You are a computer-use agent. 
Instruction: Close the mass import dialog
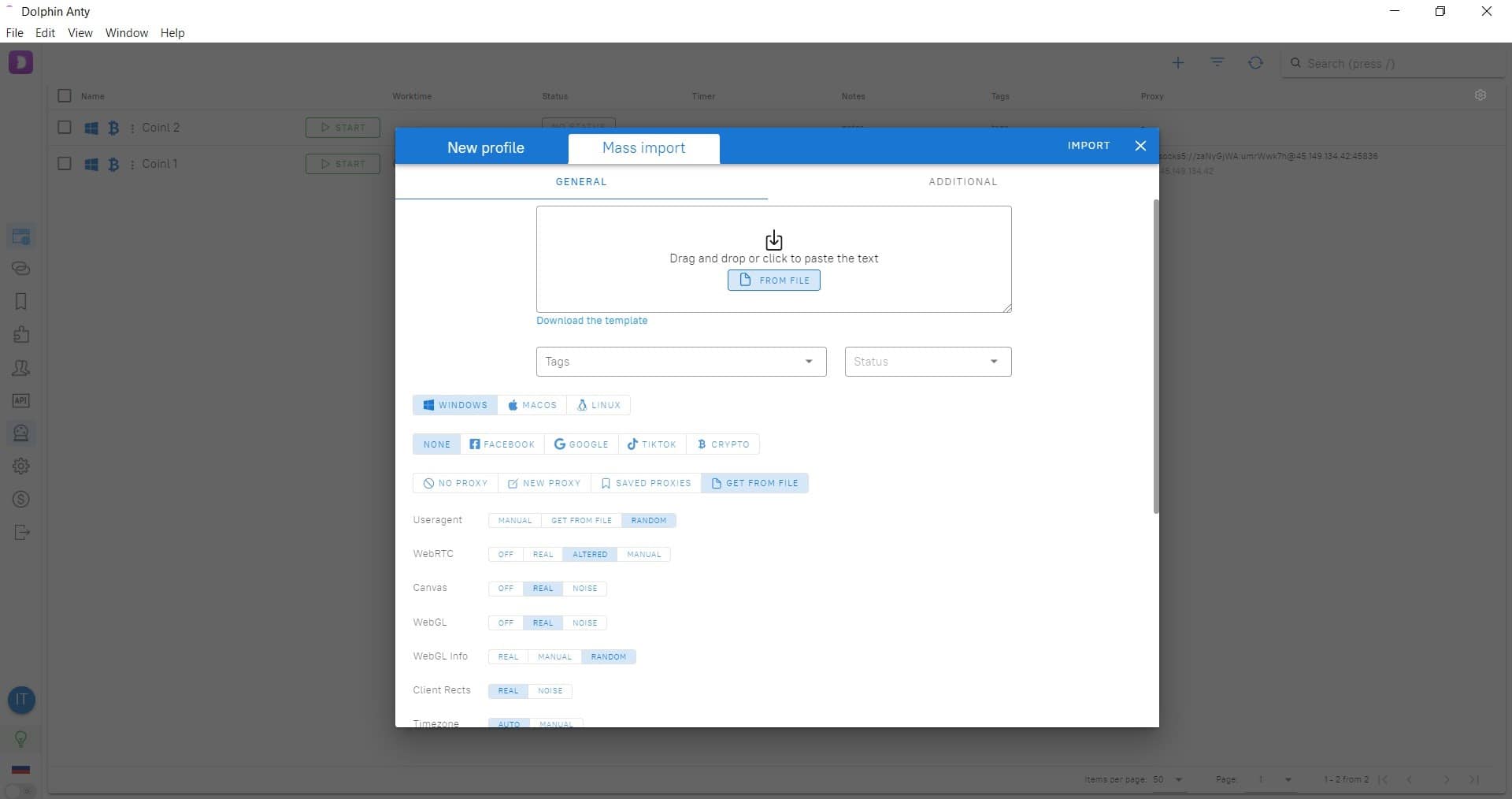(x=1140, y=146)
